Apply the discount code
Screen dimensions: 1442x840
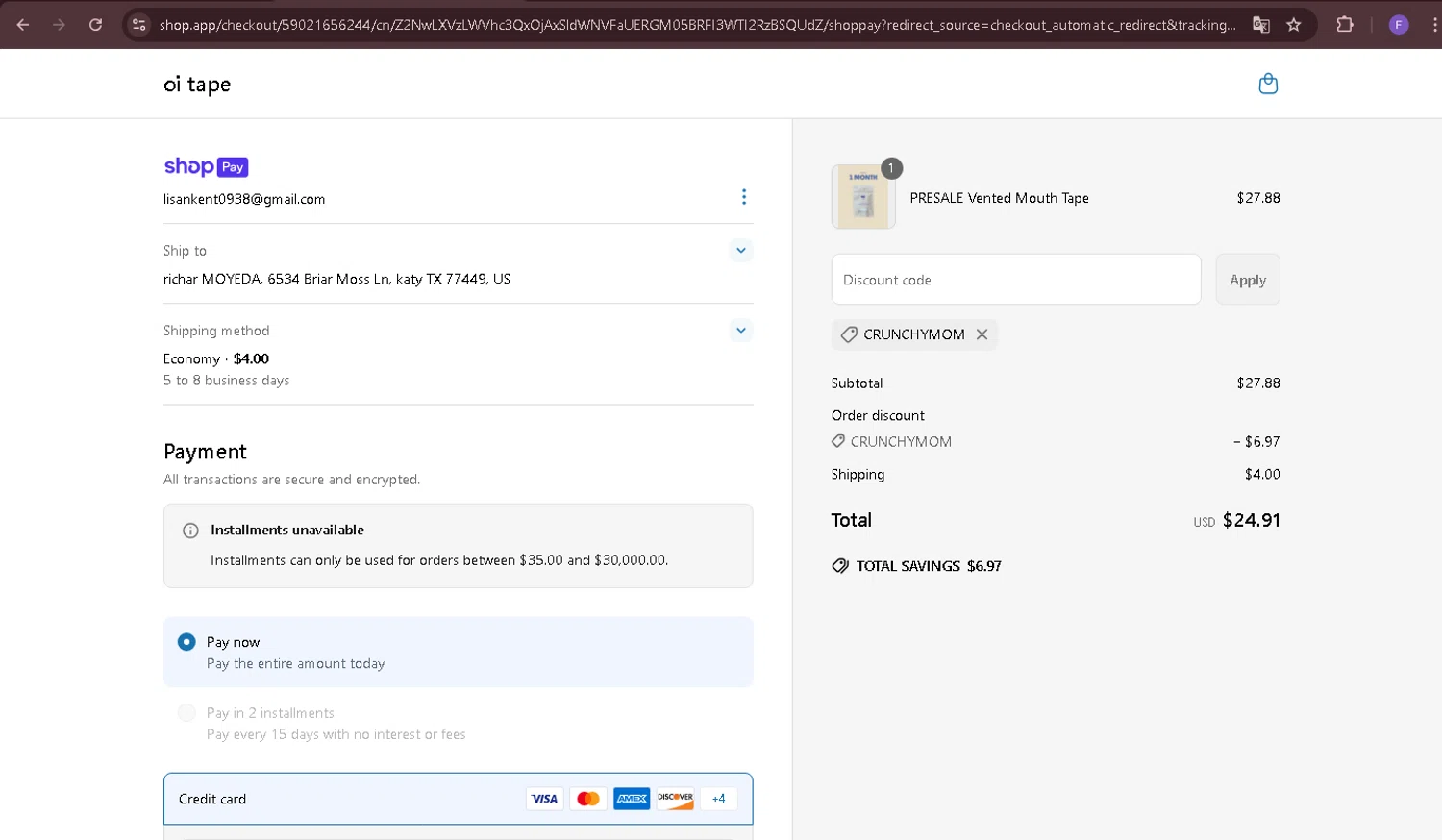[x=1248, y=280]
